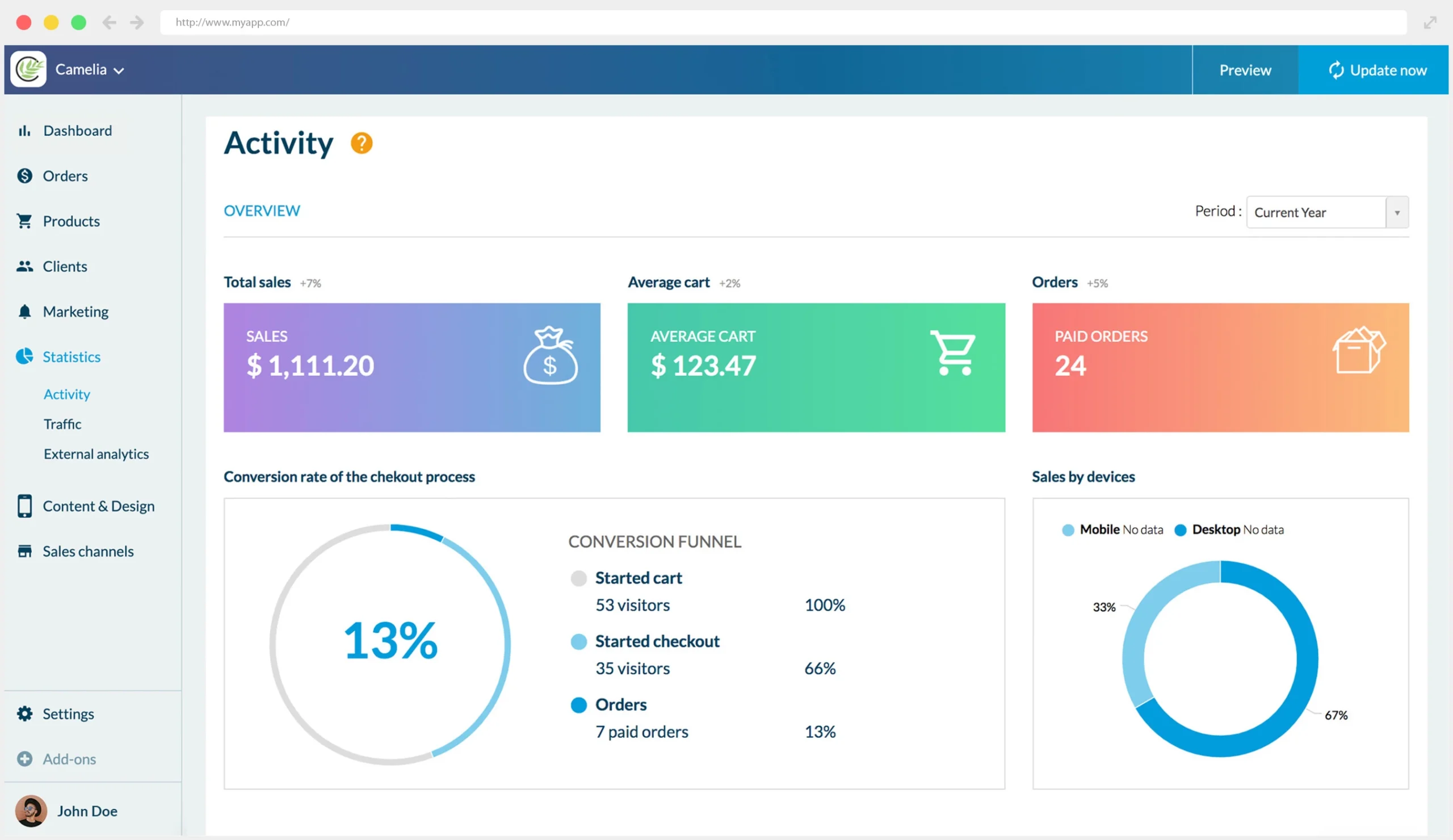Viewport: 1453px width, 840px height.
Task: Open the Dashboard section
Action: pos(77,131)
